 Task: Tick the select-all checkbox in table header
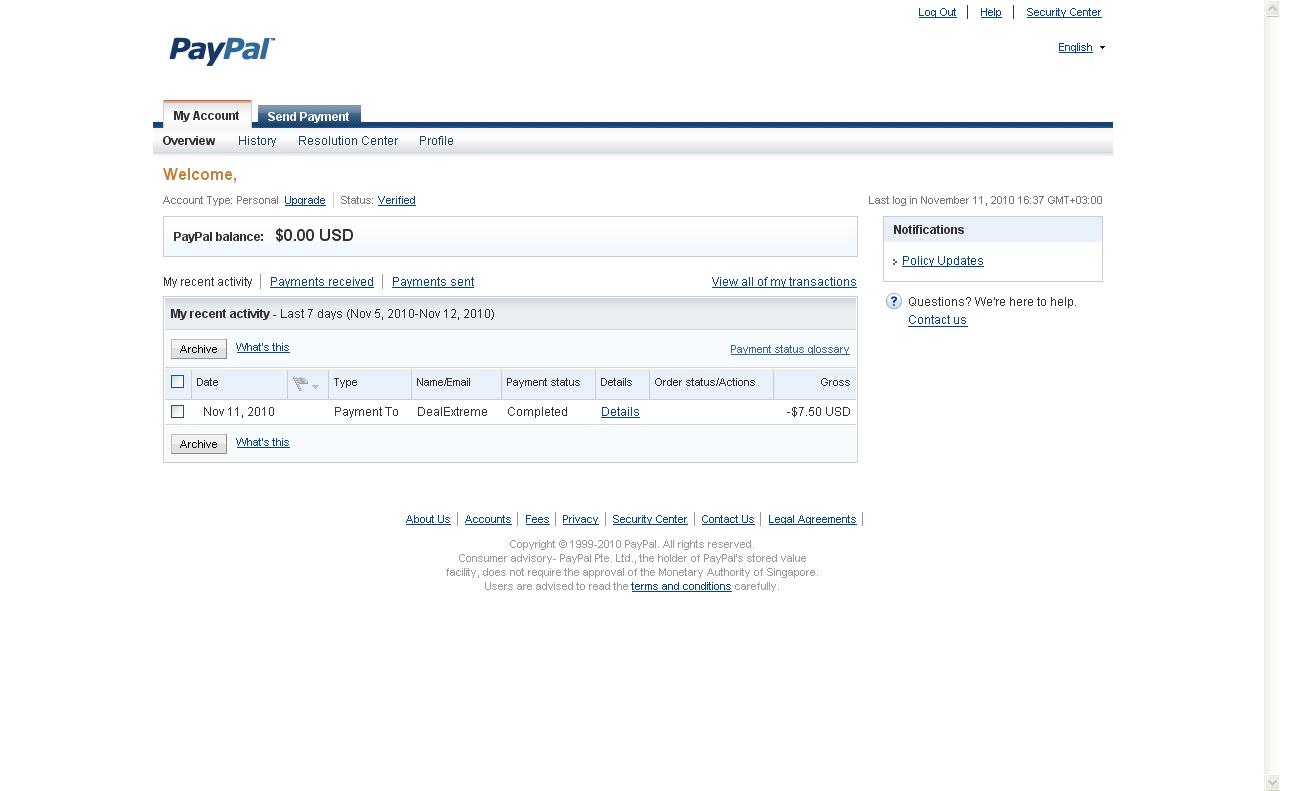[x=178, y=382]
